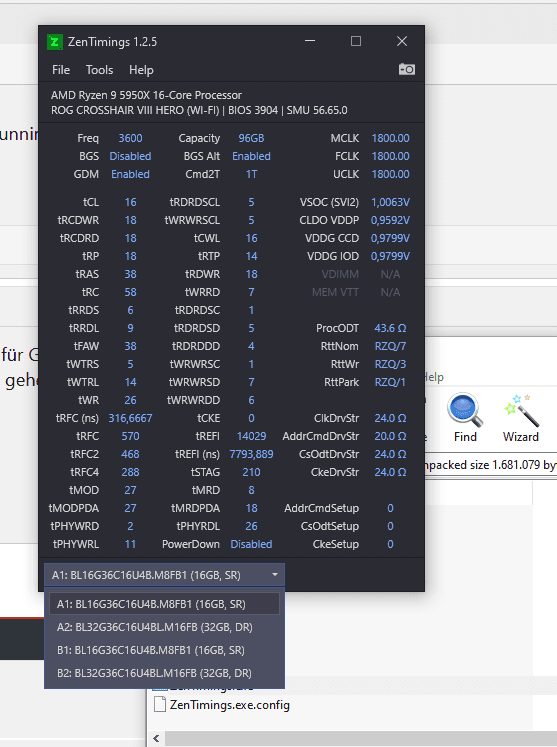Click the tRC value 58
This screenshot has width=557, height=747.
tap(130, 293)
